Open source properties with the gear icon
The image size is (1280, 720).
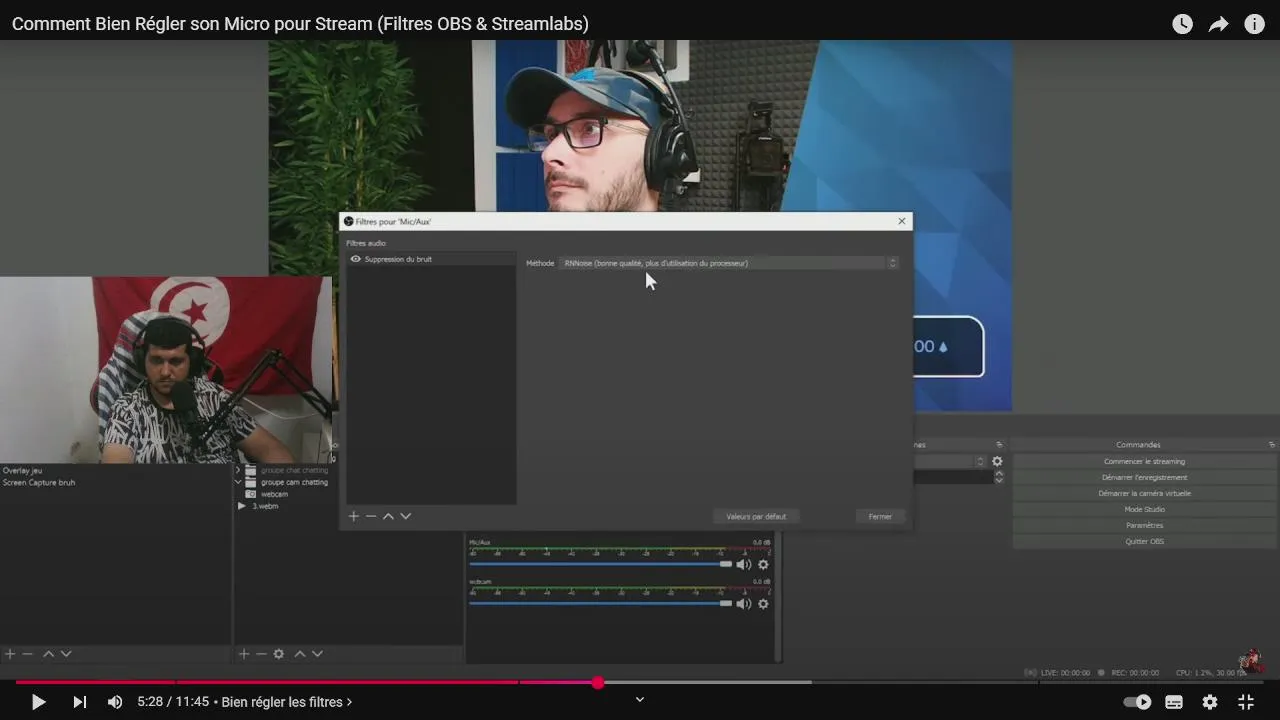point(279,654)
